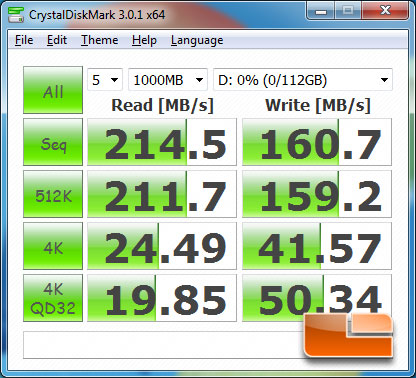Start the 512K benchmark
This screenshot has width=416, height=378.
pyautogui.click(x=53, y=194)
